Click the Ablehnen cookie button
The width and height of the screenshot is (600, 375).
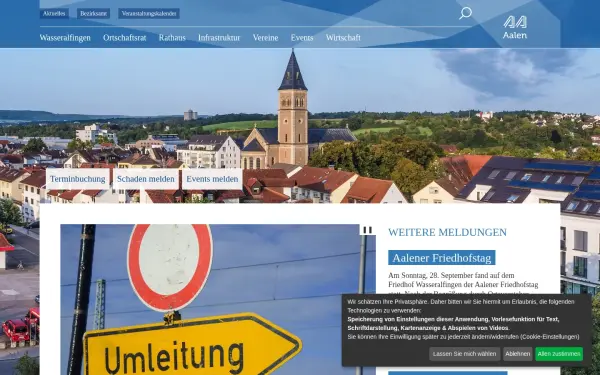517,354
